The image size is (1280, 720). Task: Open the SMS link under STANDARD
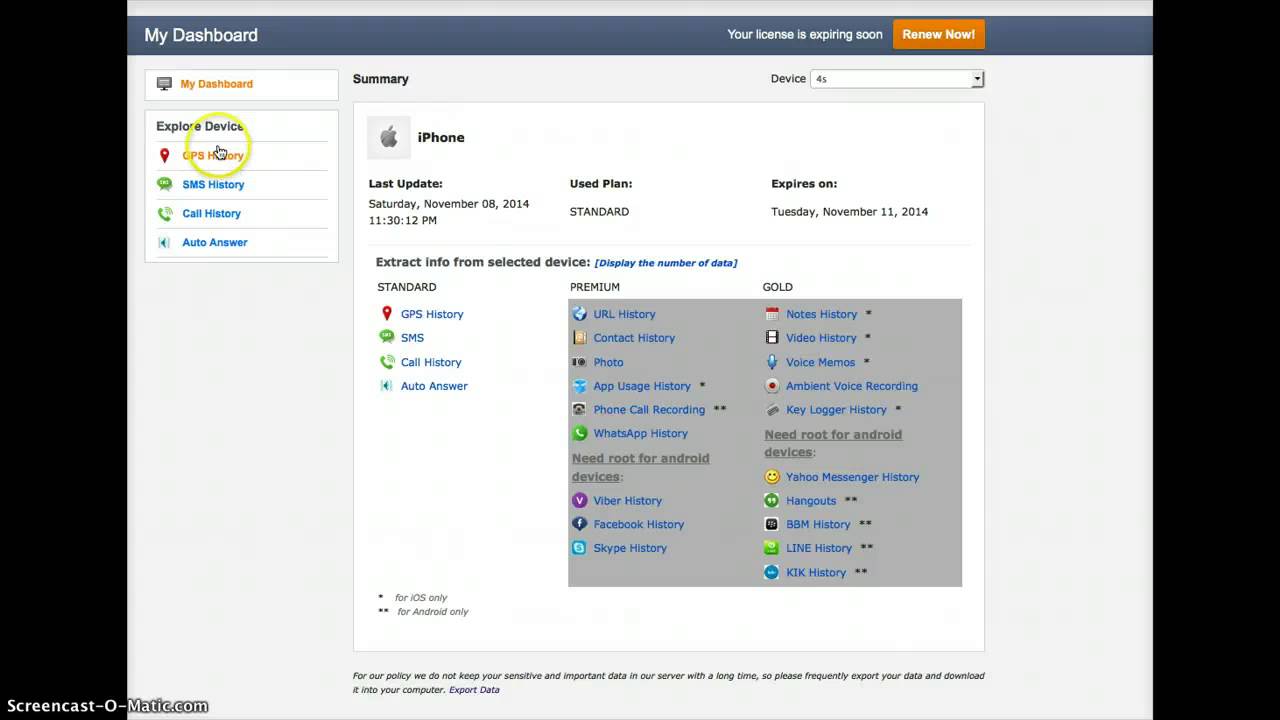click(x=412, y=338)
